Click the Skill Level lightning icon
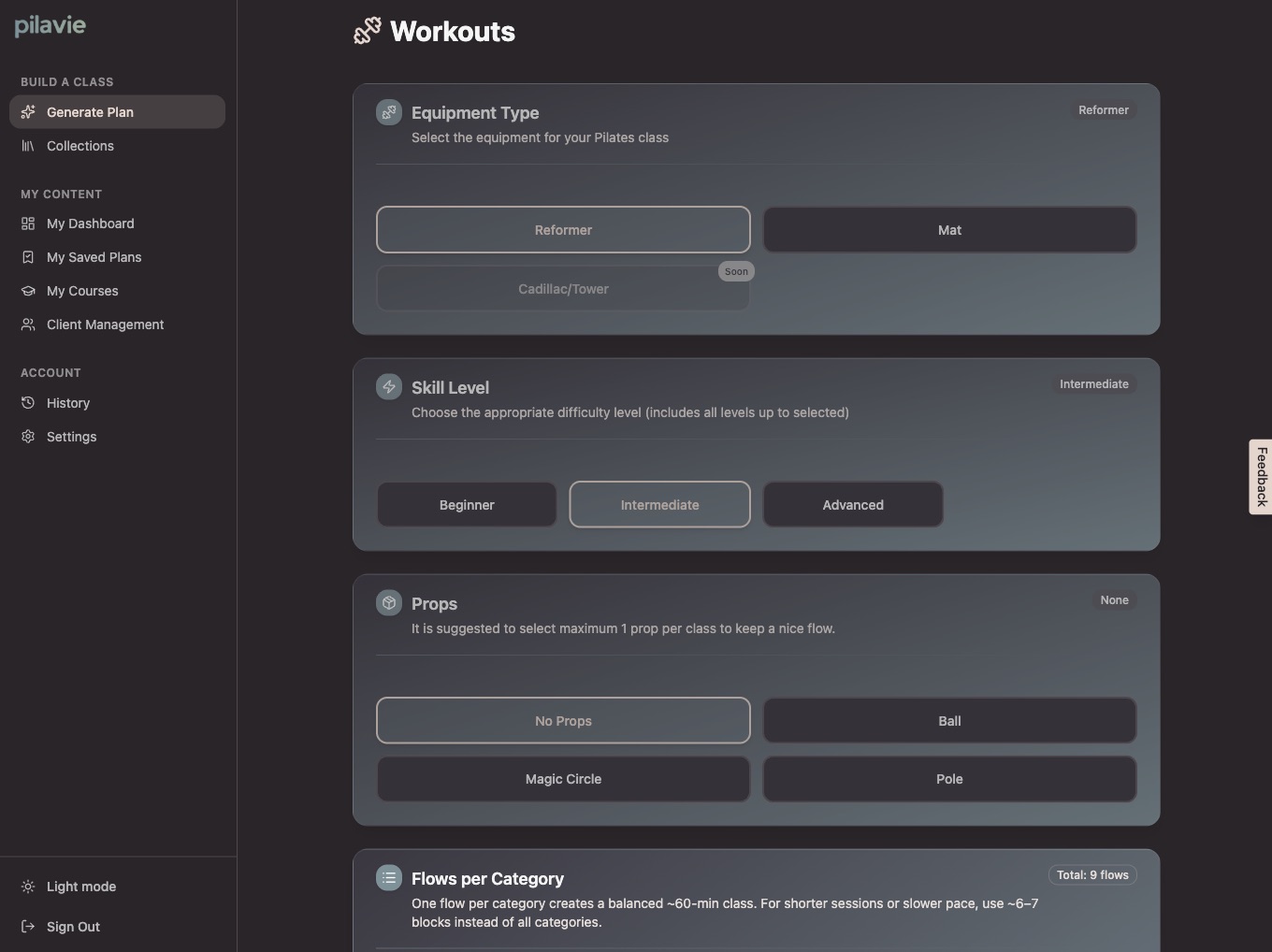The height and width of the screenshot is (952, 1272). pos(389,387)
